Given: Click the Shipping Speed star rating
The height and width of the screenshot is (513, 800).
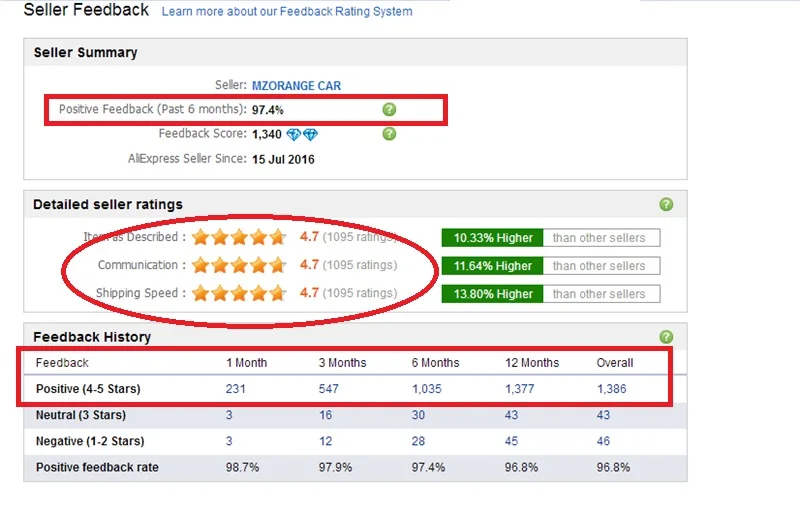Looking at the screenshot, I should point(239,294).
